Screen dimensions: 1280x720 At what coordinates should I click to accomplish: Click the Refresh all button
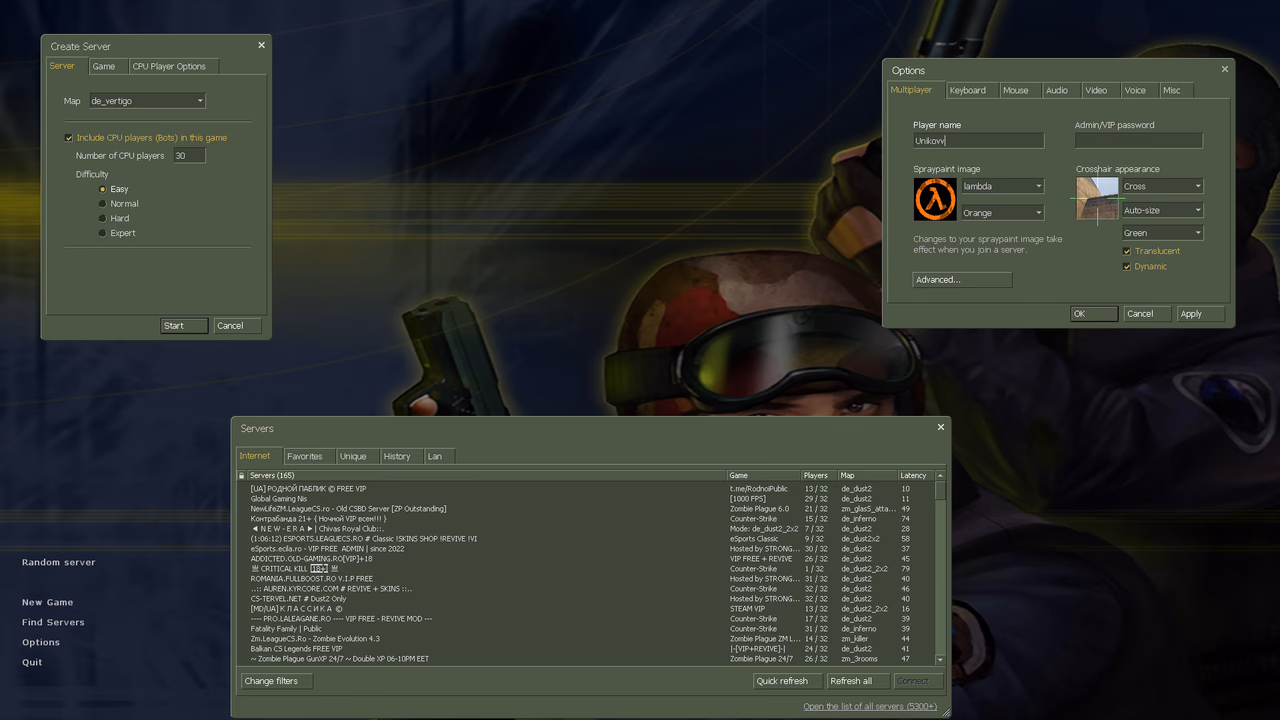[x=858, y=681]
